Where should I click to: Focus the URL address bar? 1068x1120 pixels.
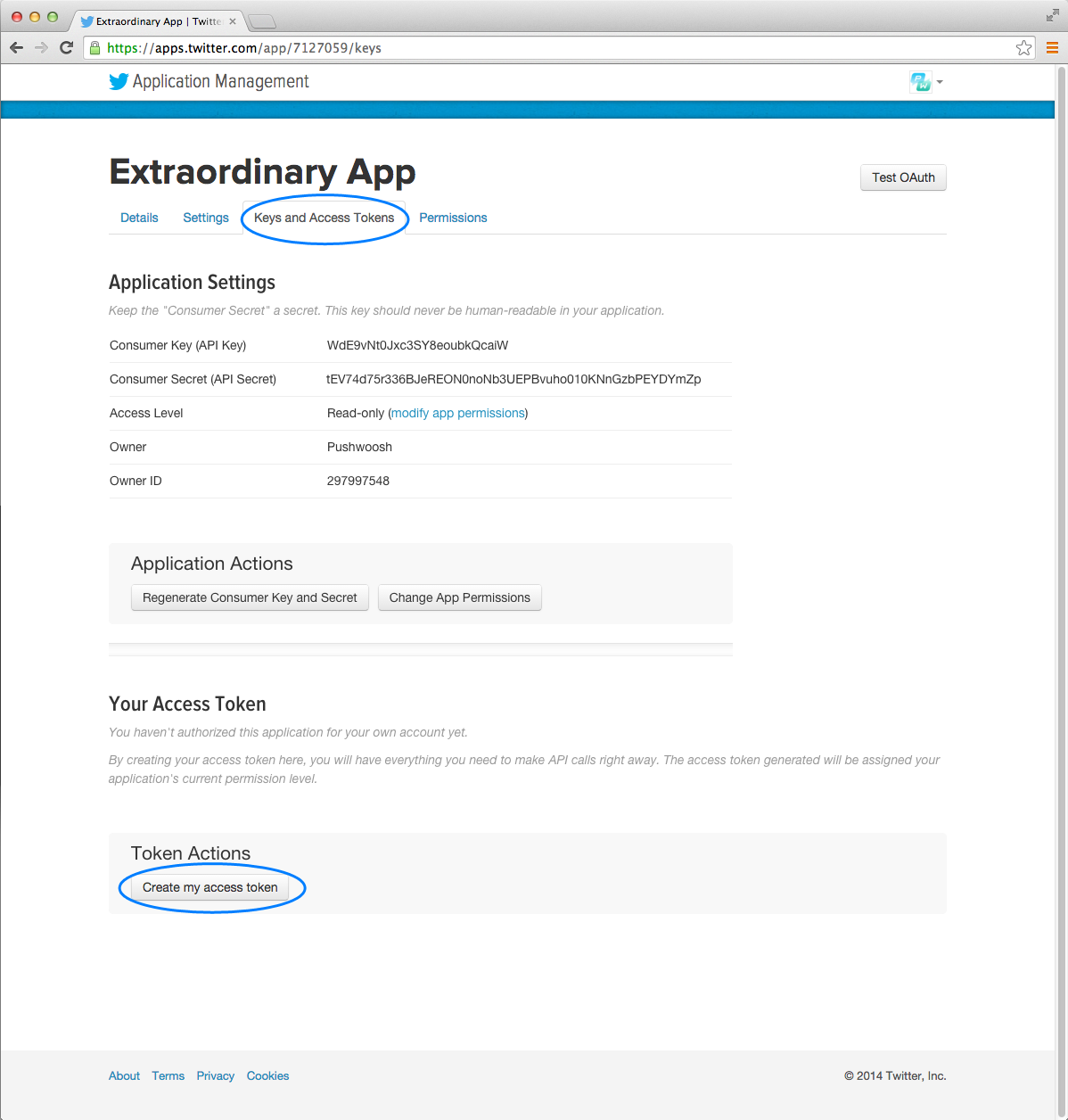click(x=559, y=48)
